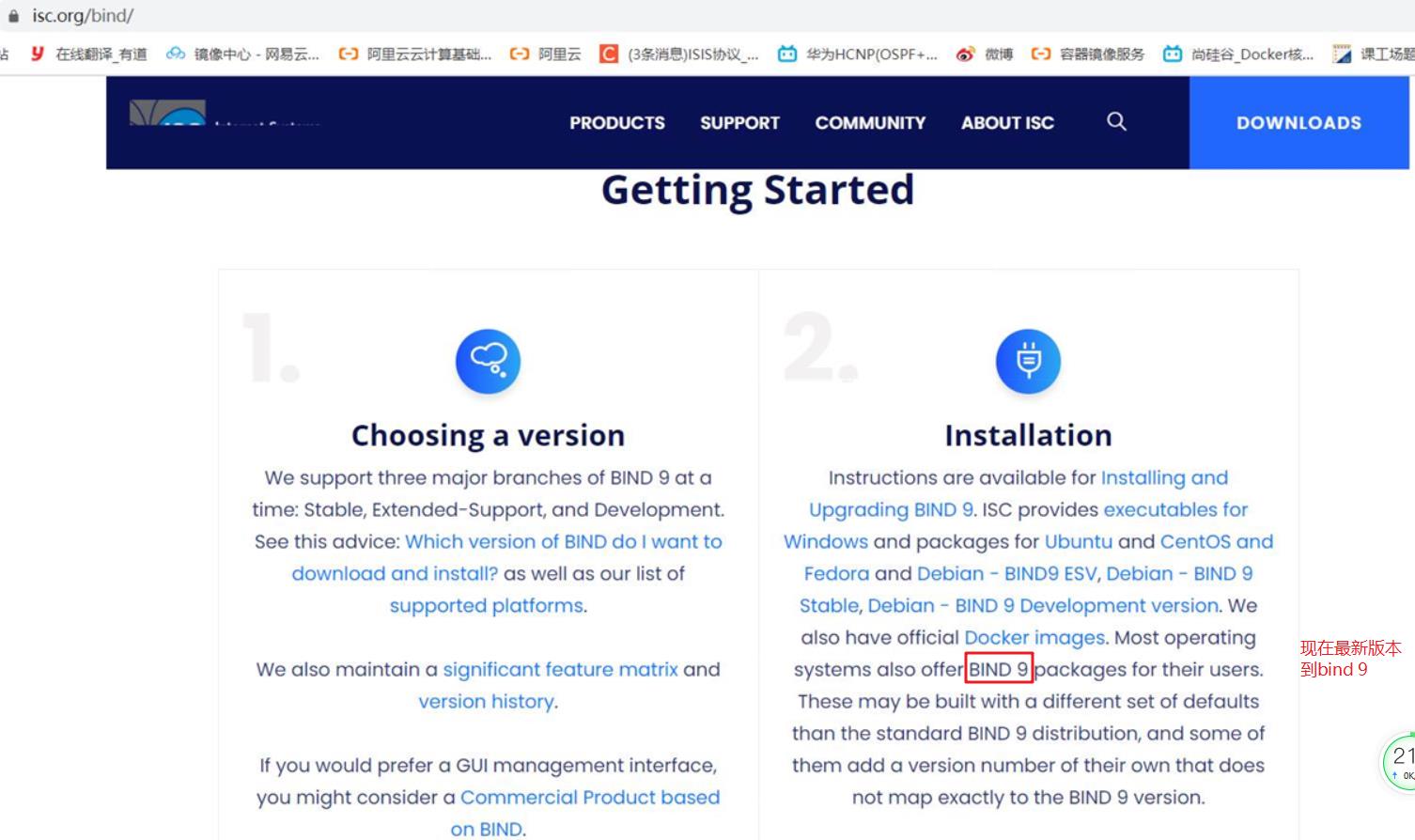Open the 尚硅谷_Docker核 bookmark
Image resolution: width=1415 pixels, height=840 pixels.
(1238, 54)
